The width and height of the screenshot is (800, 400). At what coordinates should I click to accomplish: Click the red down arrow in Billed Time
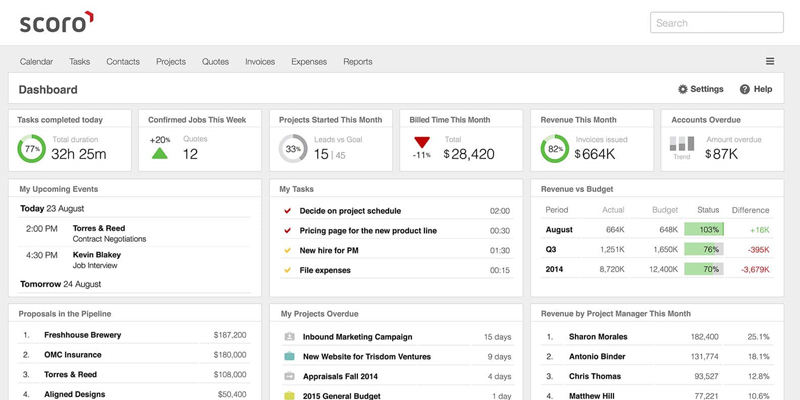click(x=422, y=143)
